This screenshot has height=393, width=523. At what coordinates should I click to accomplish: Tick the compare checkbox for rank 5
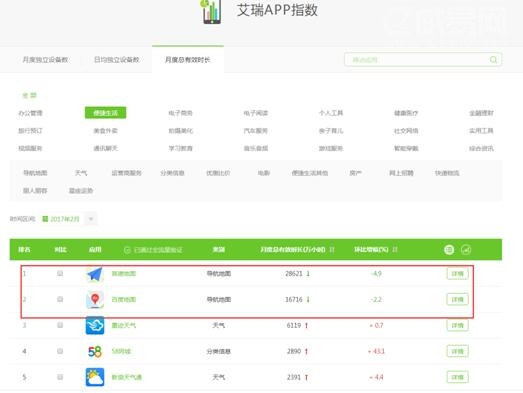pyautogui.click(x=60, y=377)
